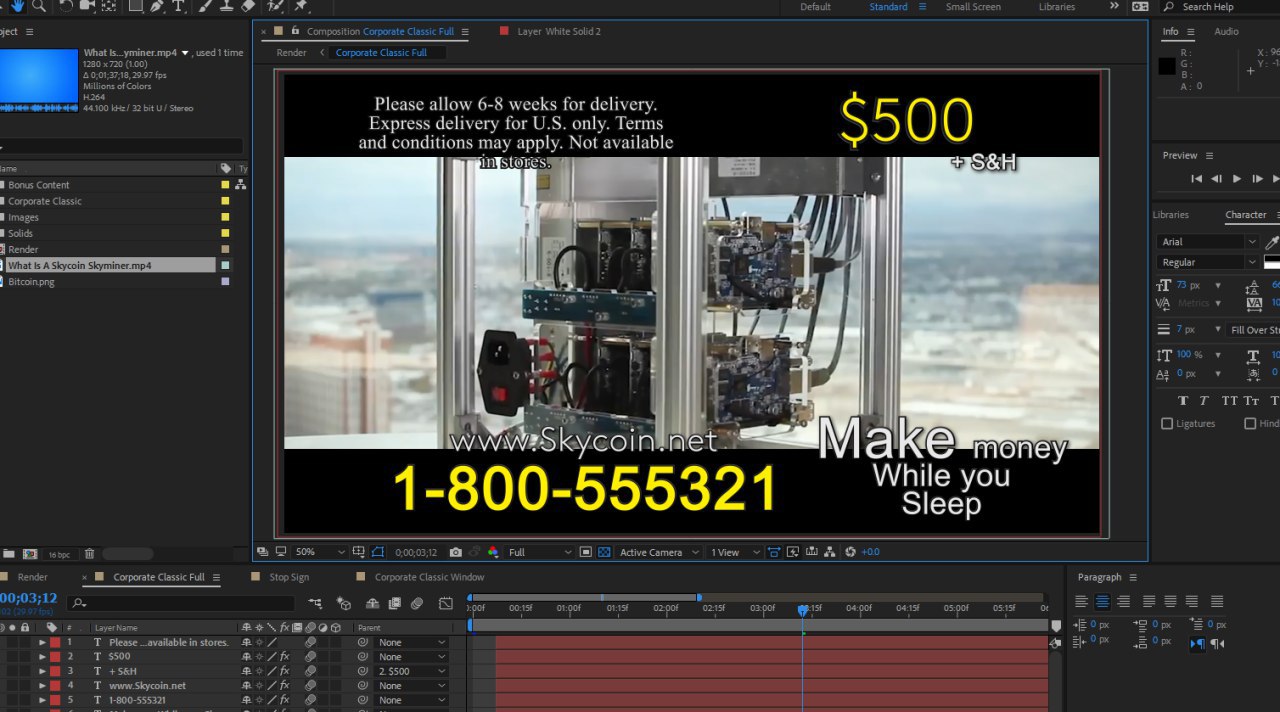This screenshot has width=1280, height=712.
Task: Open the Graph Editor
Action: click(446, 603)
